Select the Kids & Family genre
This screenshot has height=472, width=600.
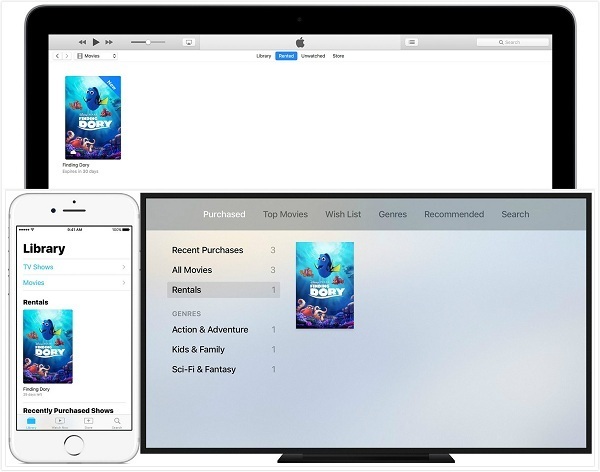pyautogui.click(x=223, y=350)
